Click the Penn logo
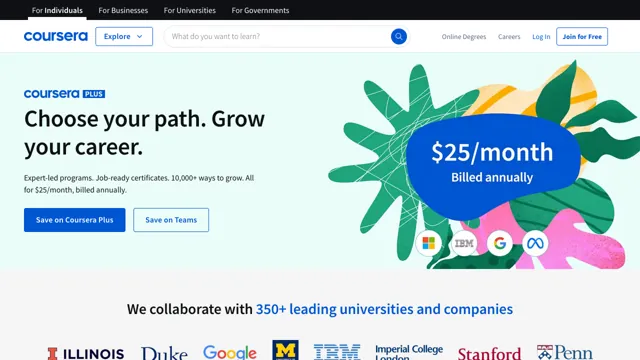 click(564, 353)
